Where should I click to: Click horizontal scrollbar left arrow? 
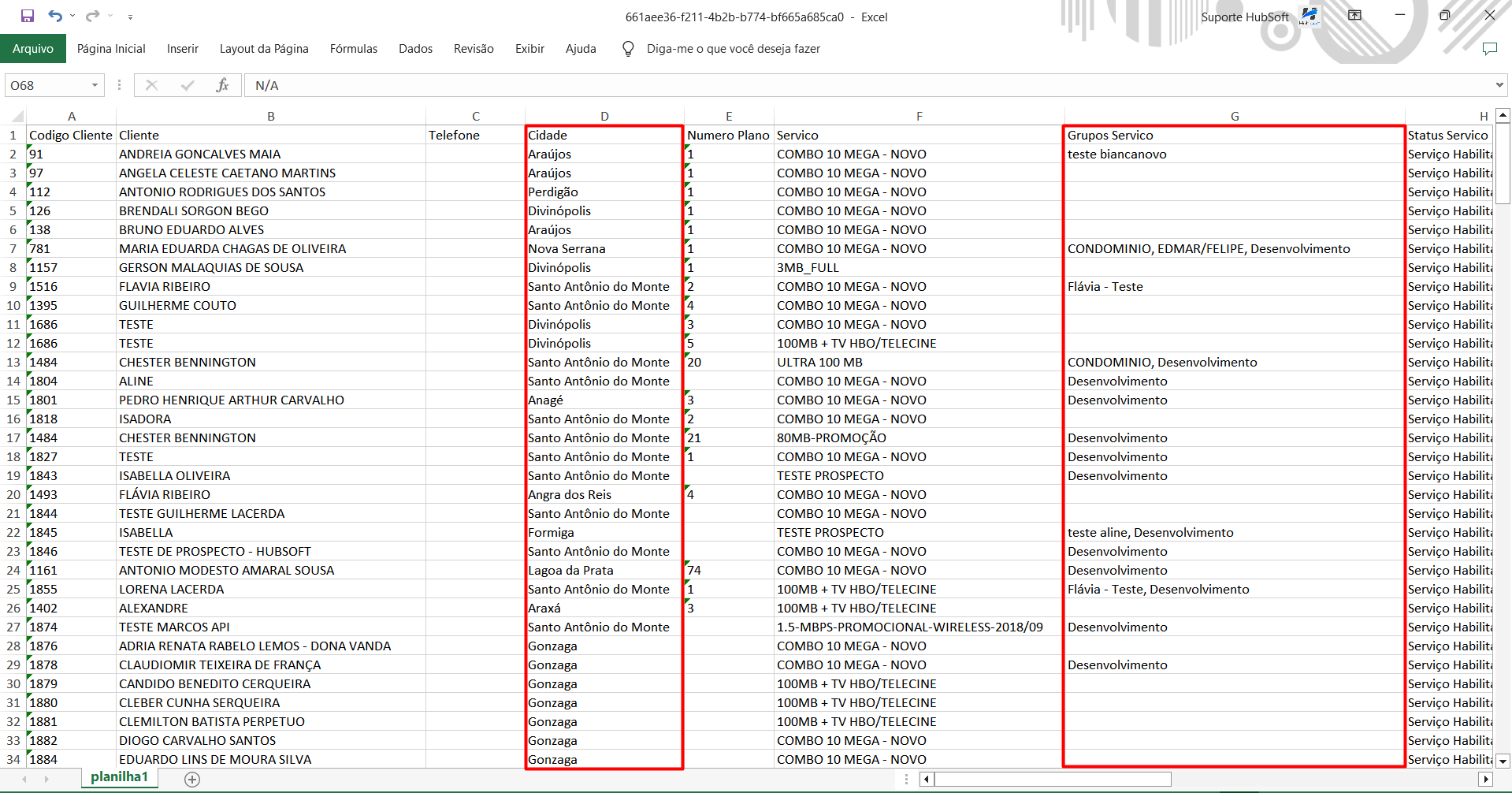(927, 779)
